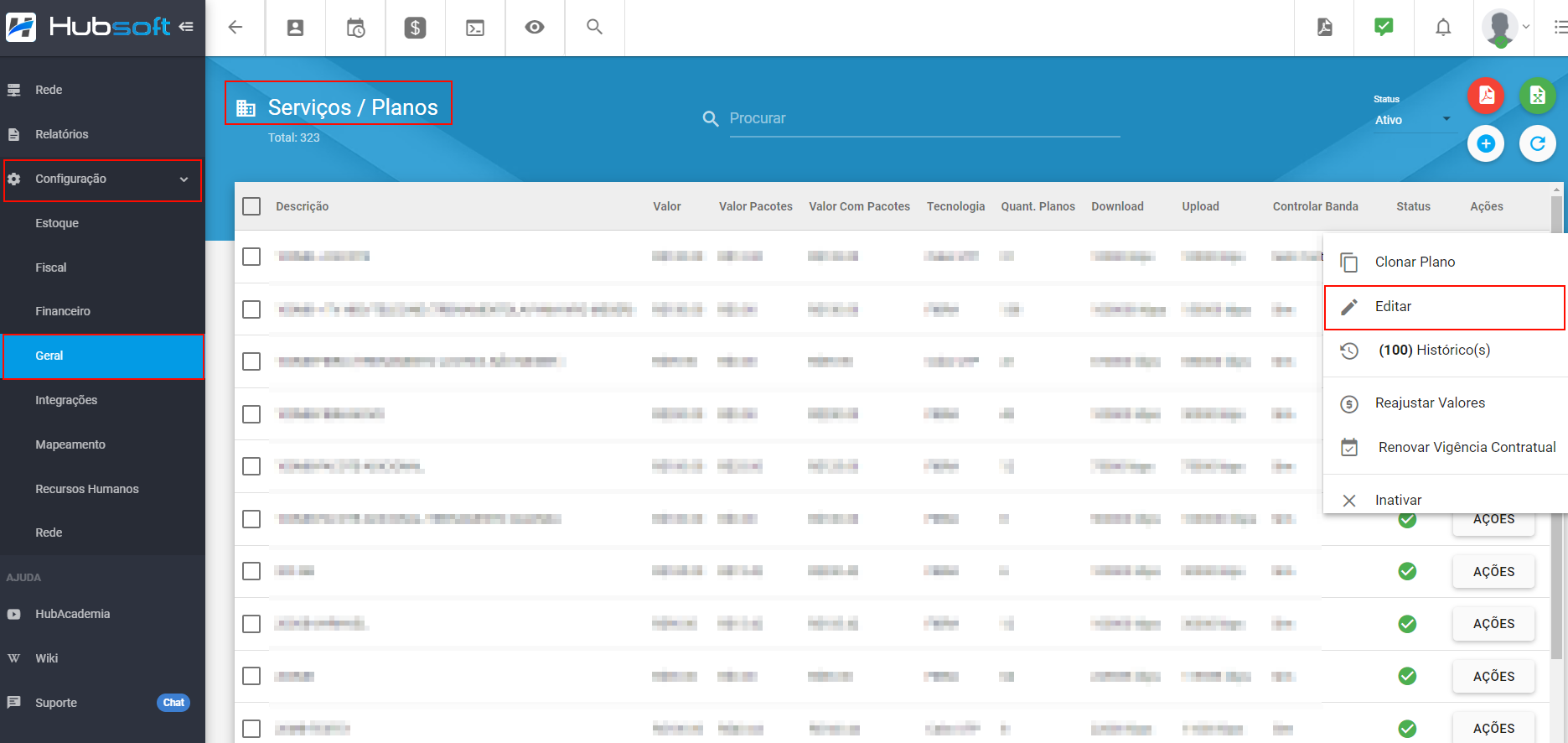
Task: Click the AÇÕES button in ninth row
Action: pyautogui.click(x=1493, y=677)
